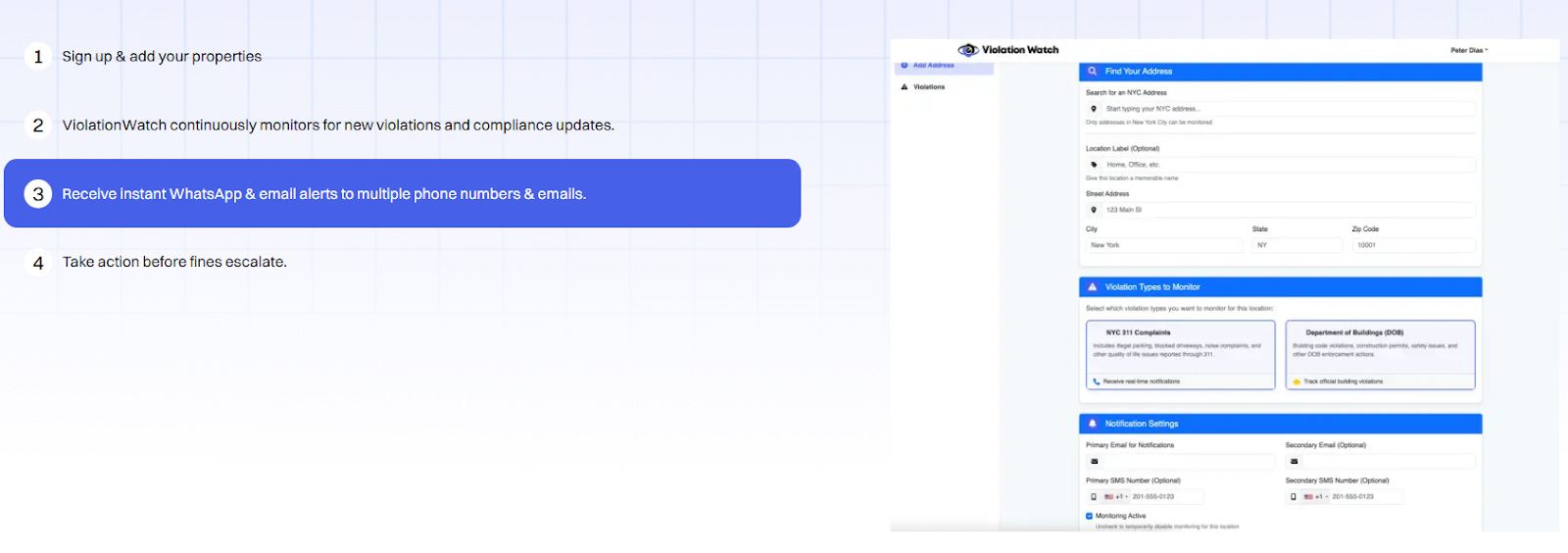
Task: Click 'Select which violation types you want to monitor' text
Action: (x=1180, y=308)
